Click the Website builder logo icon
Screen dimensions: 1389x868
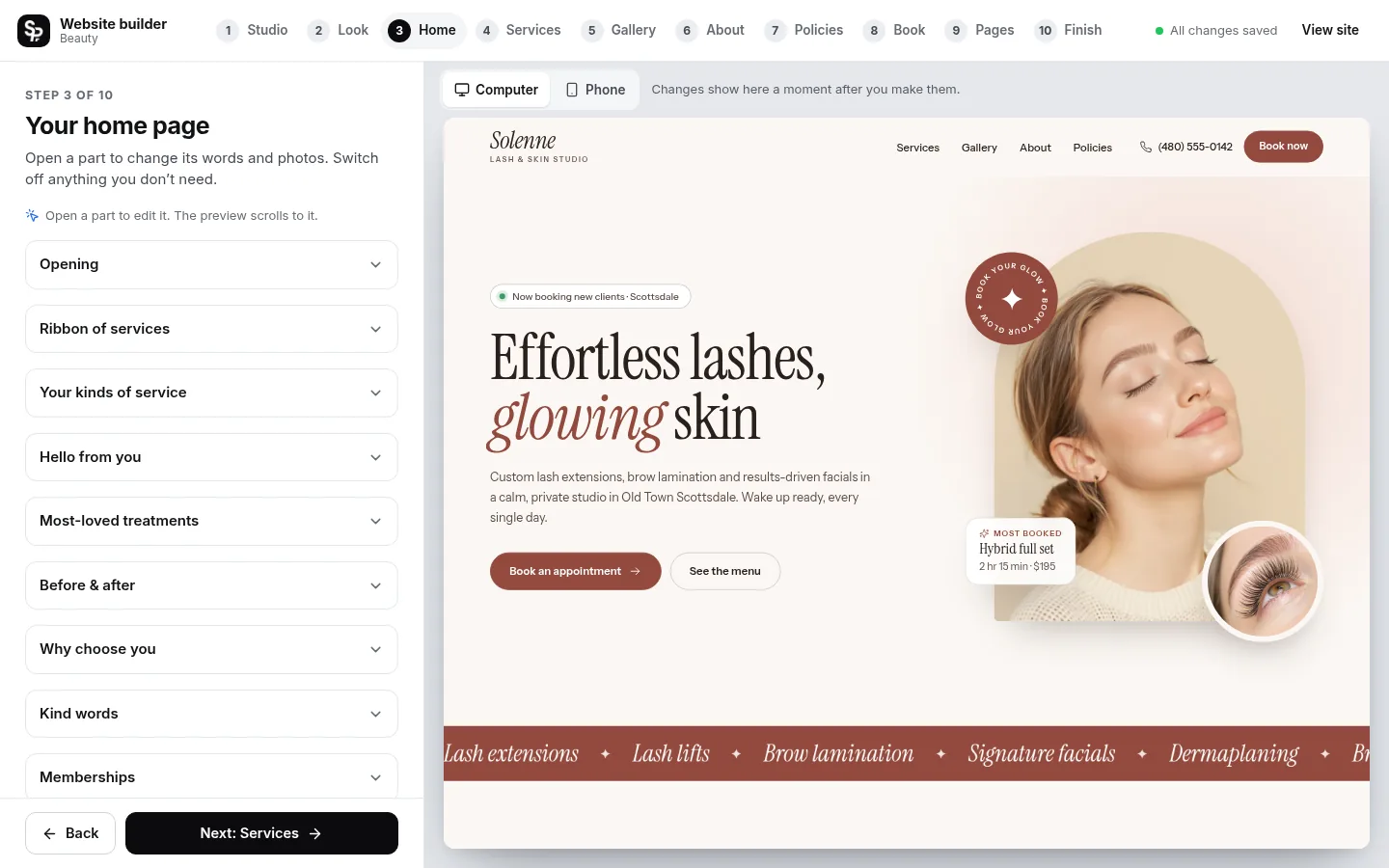[x=34, y=31]
